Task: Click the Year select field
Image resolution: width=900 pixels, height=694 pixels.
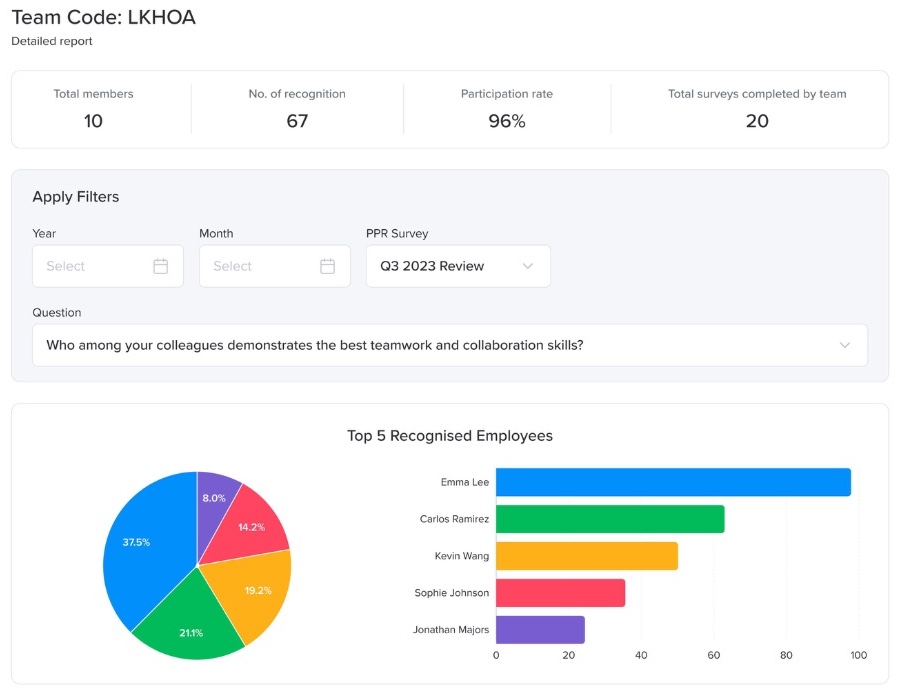Action: (x=108, y=266)
